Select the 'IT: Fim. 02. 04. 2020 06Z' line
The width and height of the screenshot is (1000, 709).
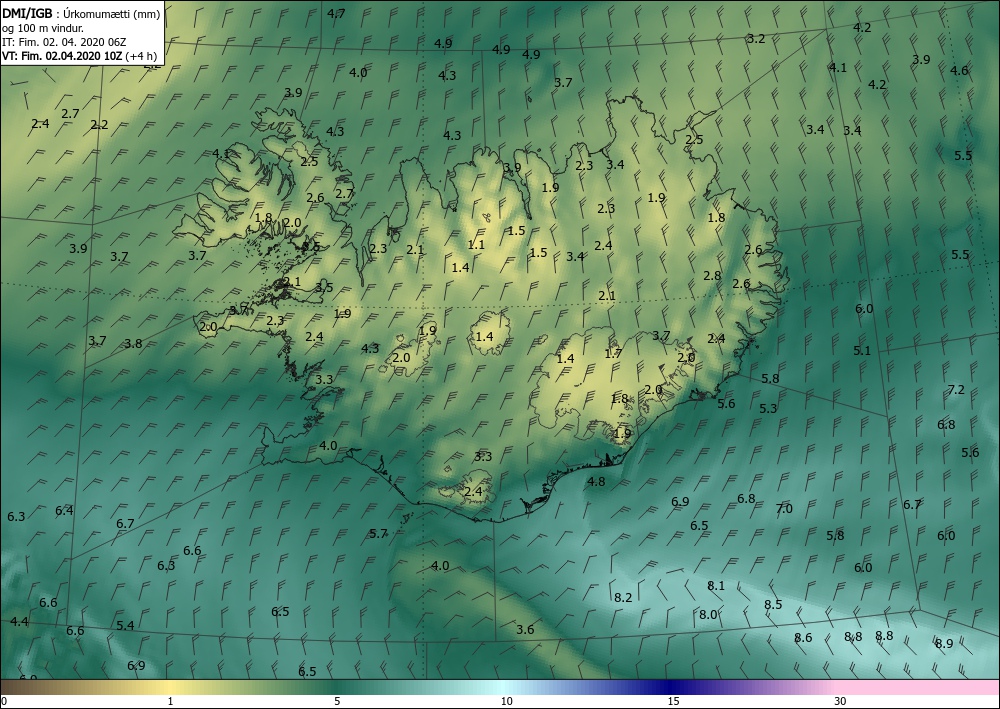point(64,42)
